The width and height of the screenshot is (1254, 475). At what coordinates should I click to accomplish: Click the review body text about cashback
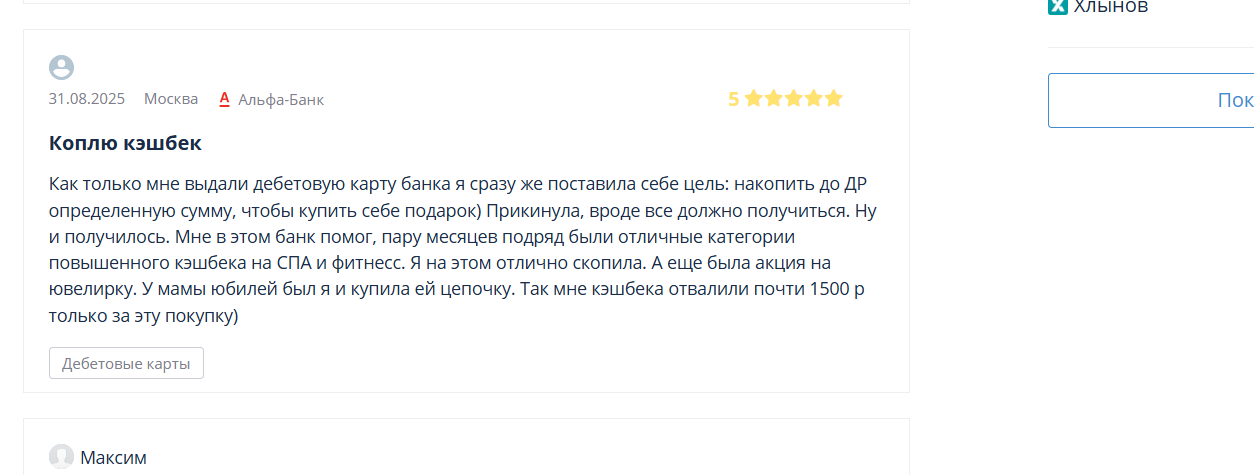pos(464,250)
